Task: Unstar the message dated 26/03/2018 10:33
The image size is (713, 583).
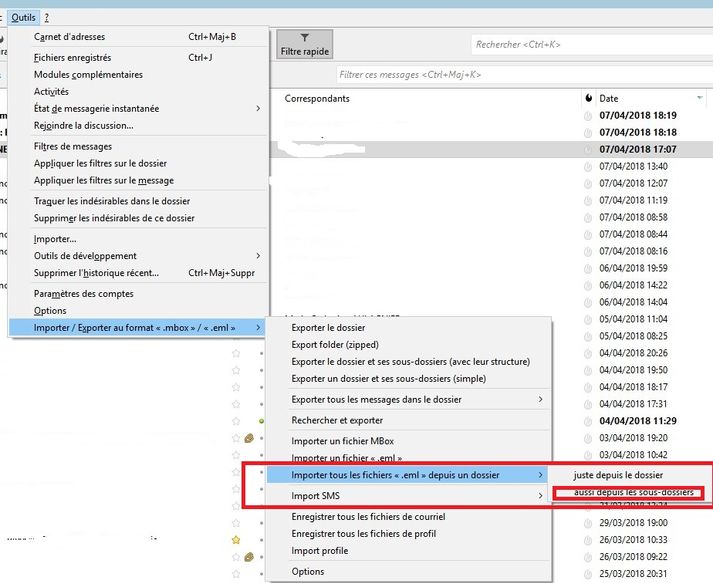Action: pos(236,540)
